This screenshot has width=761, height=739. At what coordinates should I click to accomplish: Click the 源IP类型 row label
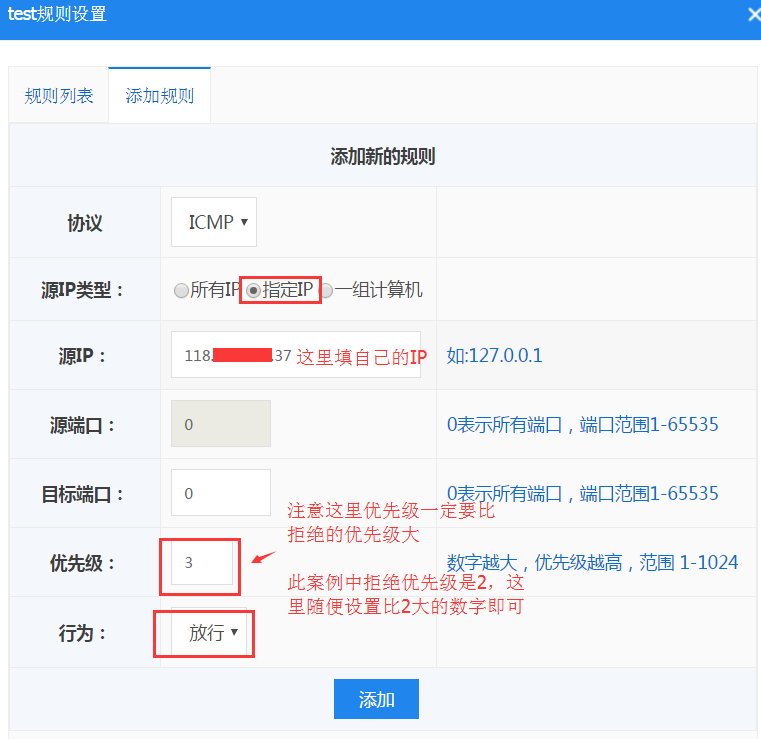pyautogui.click(x=84, y=291)
